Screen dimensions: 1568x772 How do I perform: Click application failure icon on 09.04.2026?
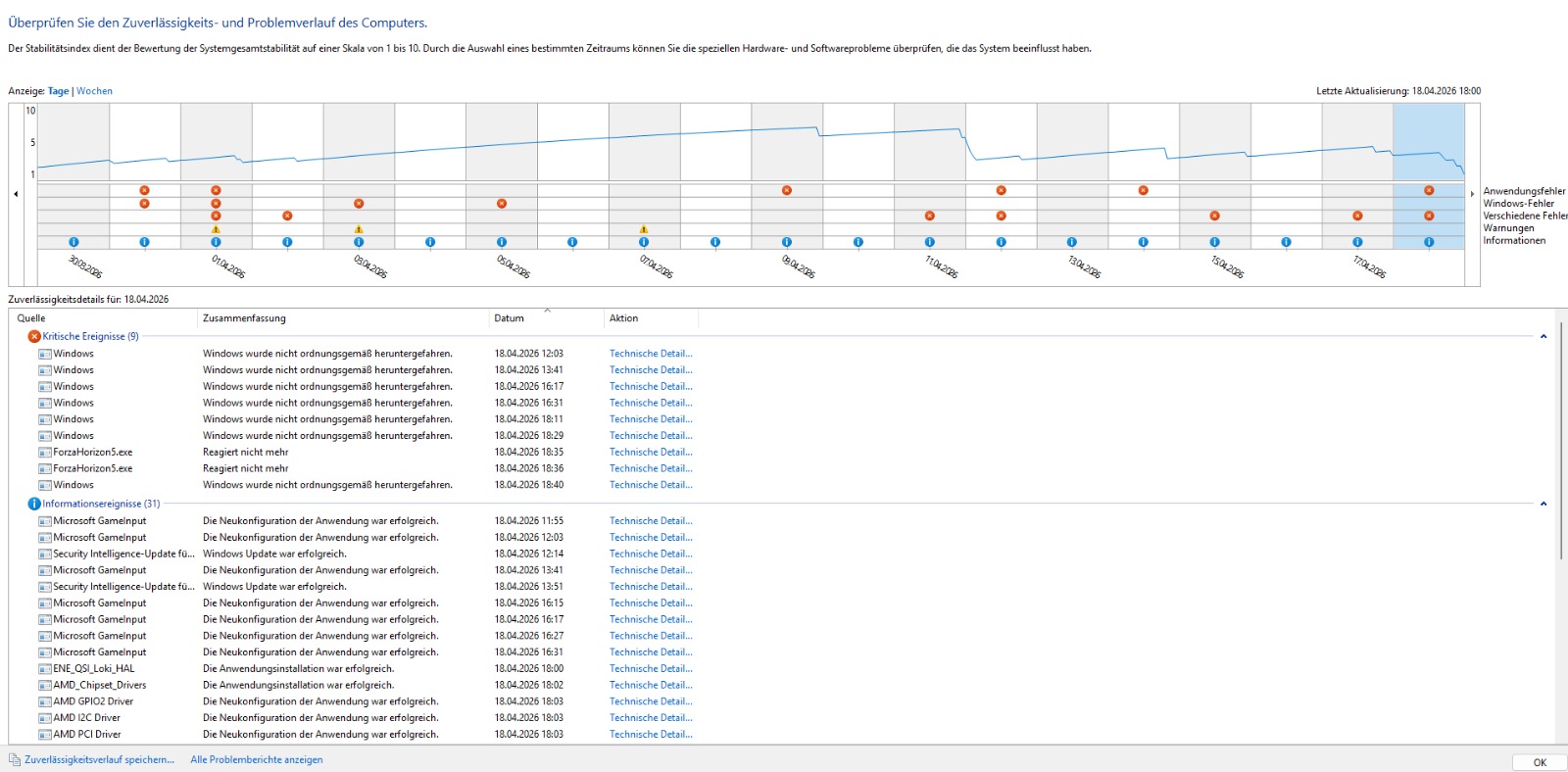[787, 190]
